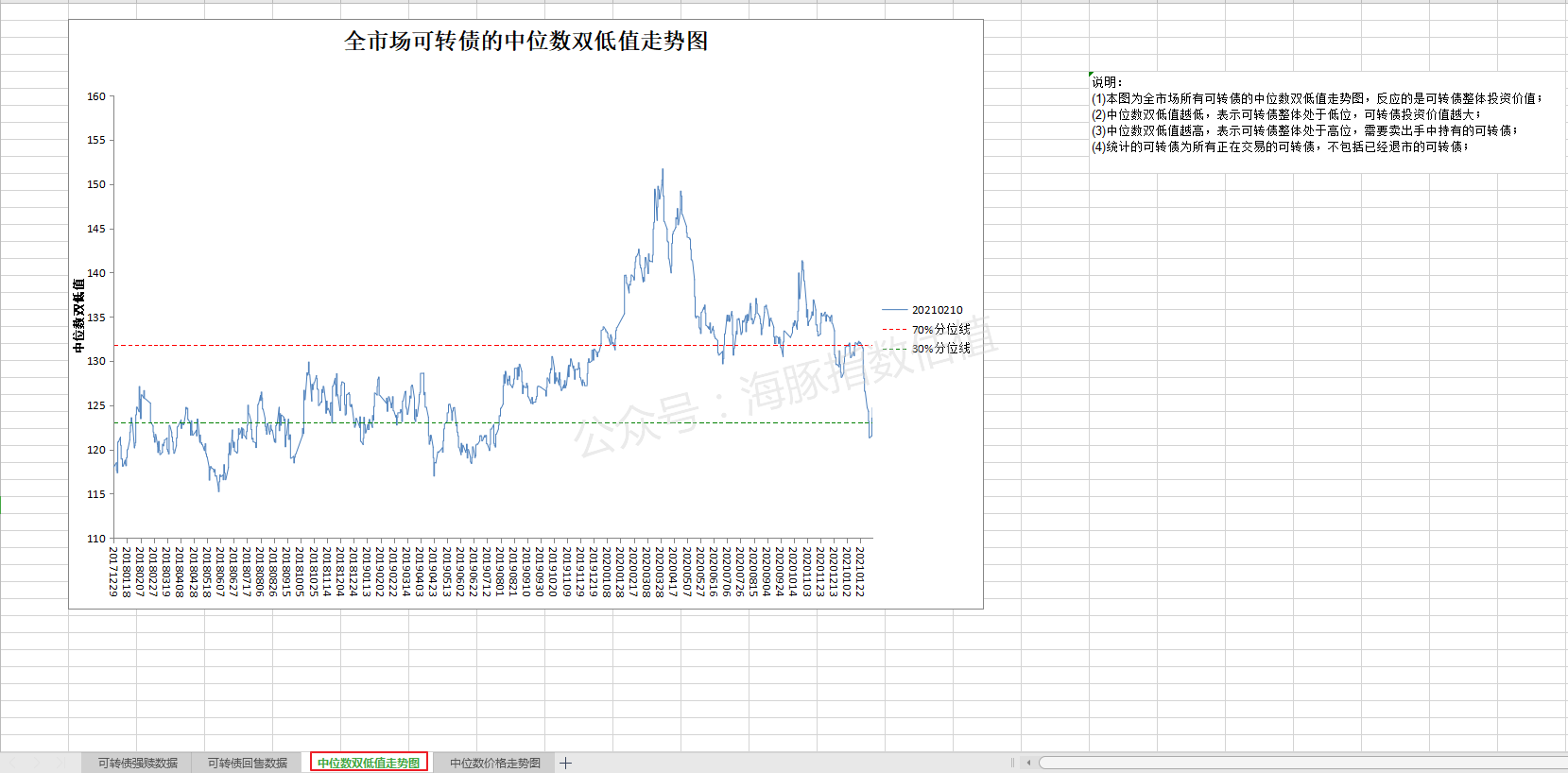
Task: Click the blue 20210210 legend line swatch
Action: [894, 310]
